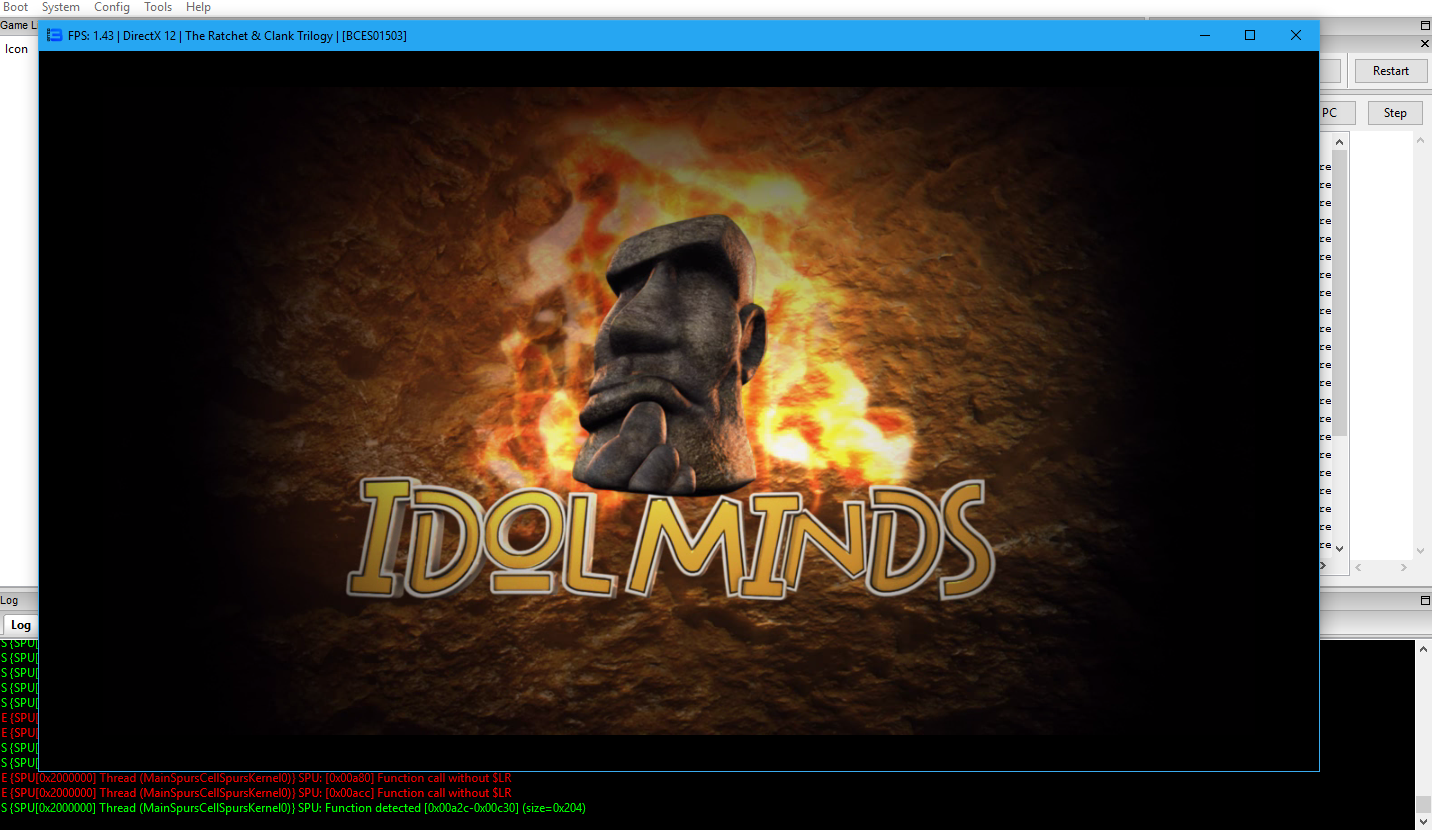Image resolution: width=1432 pixels, height=830 pixels.
Task: Maximize the Ratchet & Clank game window
Action: [1250, 35]
